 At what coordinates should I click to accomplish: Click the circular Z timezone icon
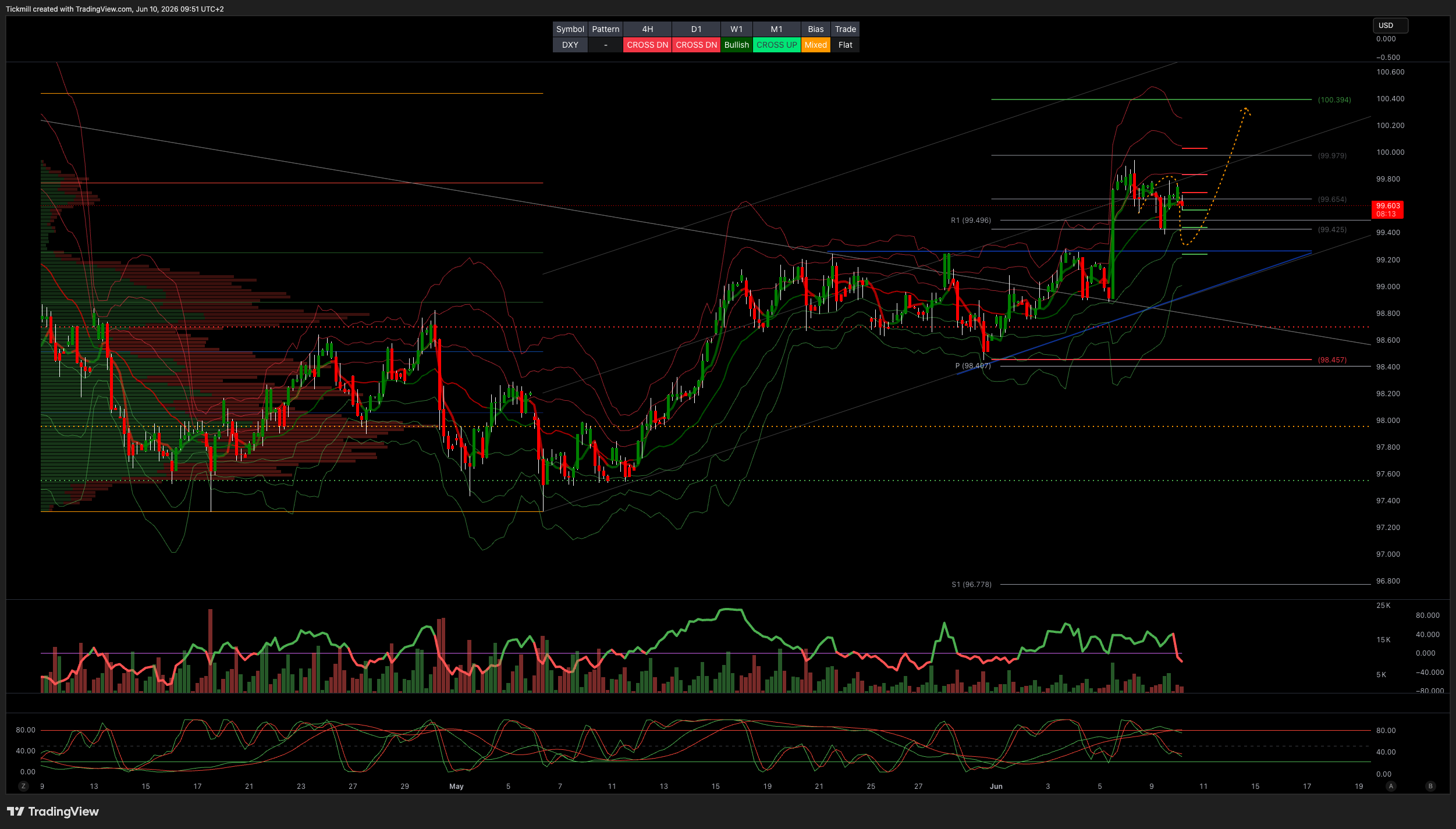click(x=23, y=786)
